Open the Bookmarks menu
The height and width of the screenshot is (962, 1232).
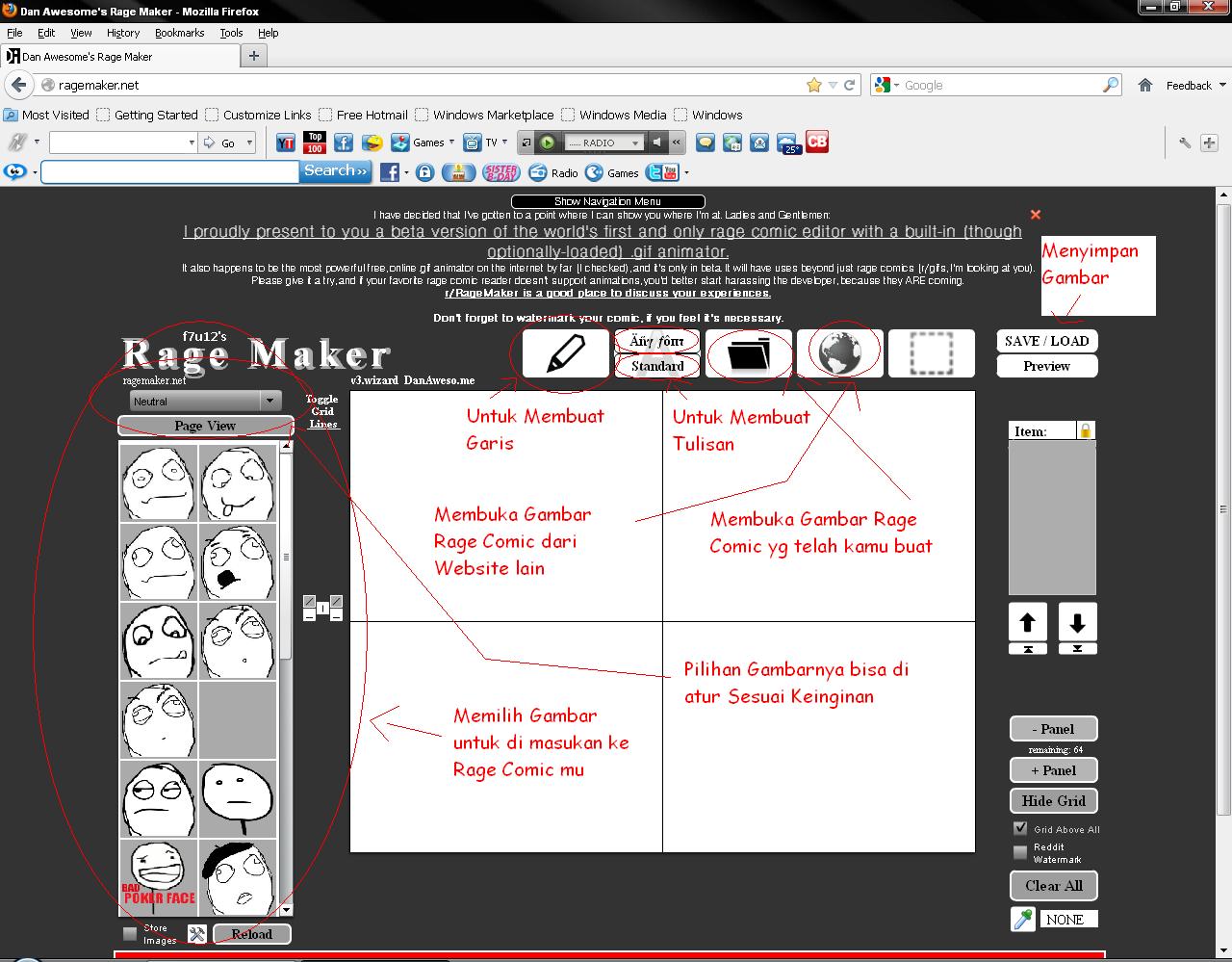(179, 32)
